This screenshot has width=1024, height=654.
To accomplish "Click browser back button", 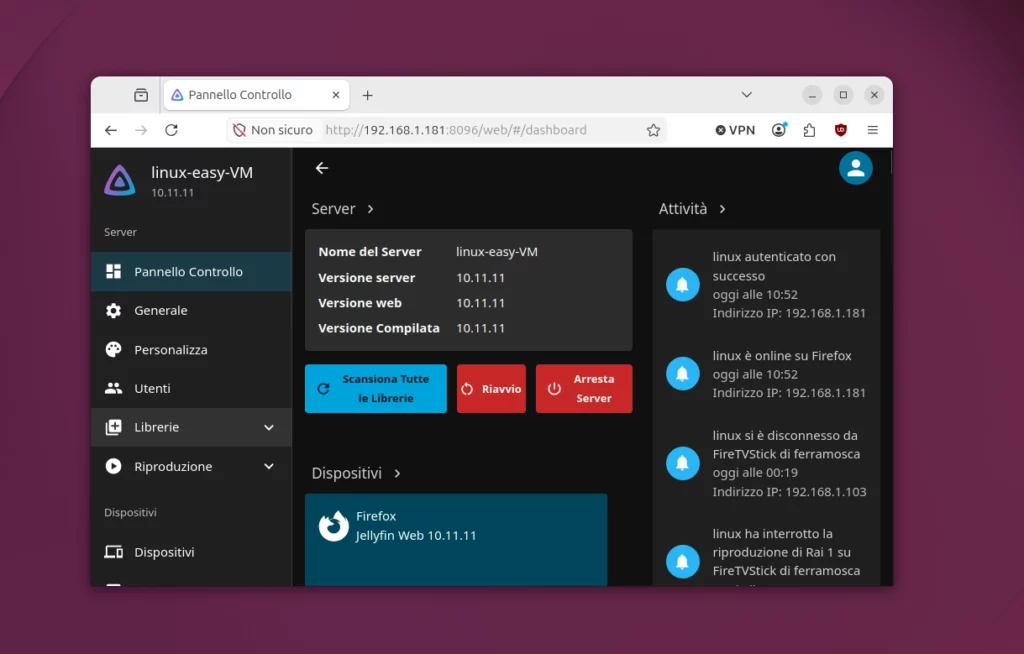I will coord(111,130).
